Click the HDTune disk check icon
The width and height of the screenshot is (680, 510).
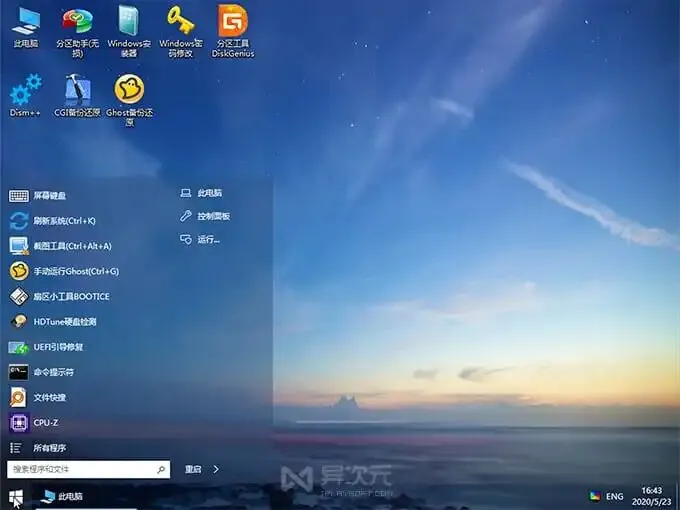click(x=19, y=321)
